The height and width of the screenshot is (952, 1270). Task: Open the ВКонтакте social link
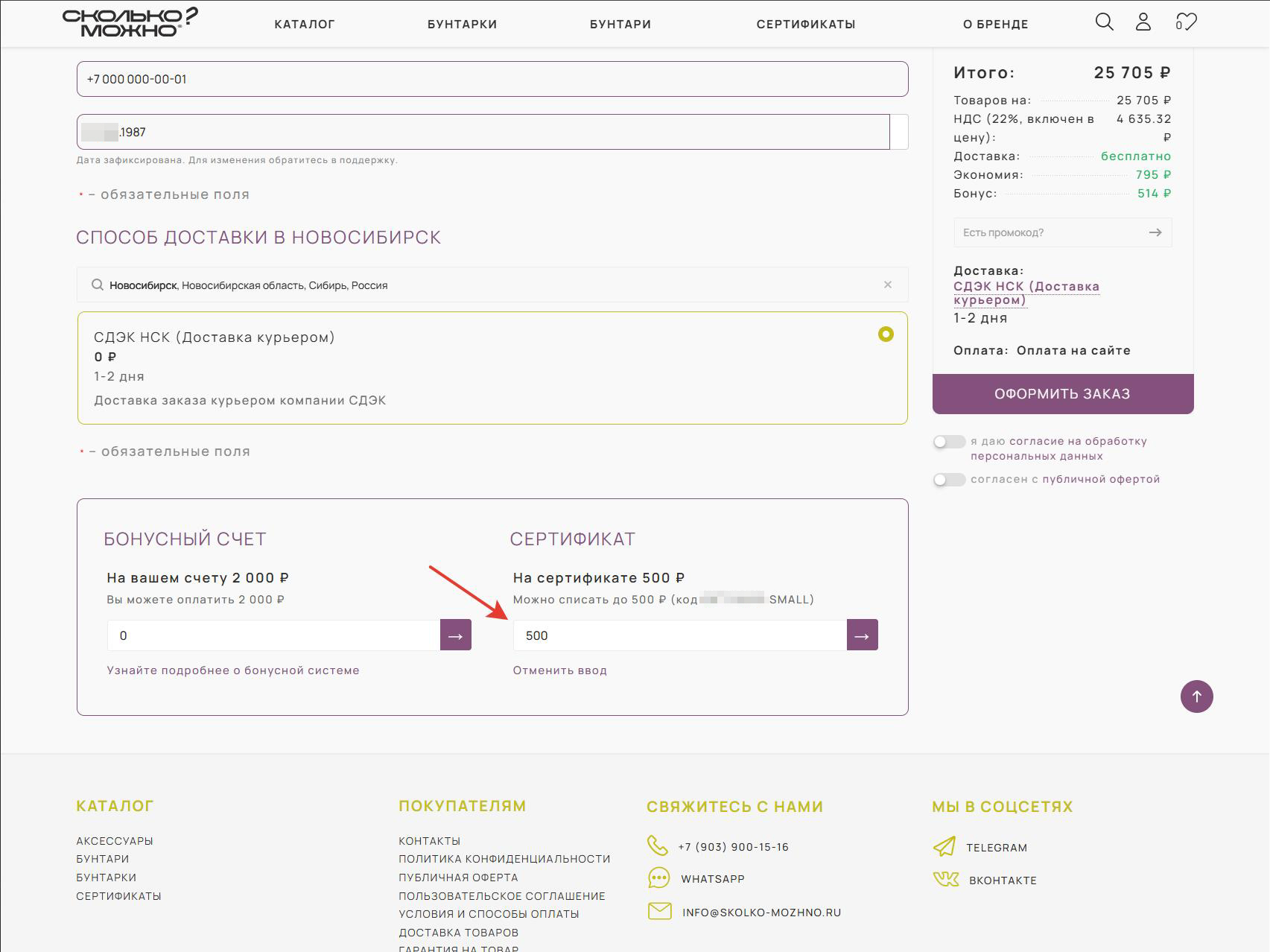(1003, 880)
